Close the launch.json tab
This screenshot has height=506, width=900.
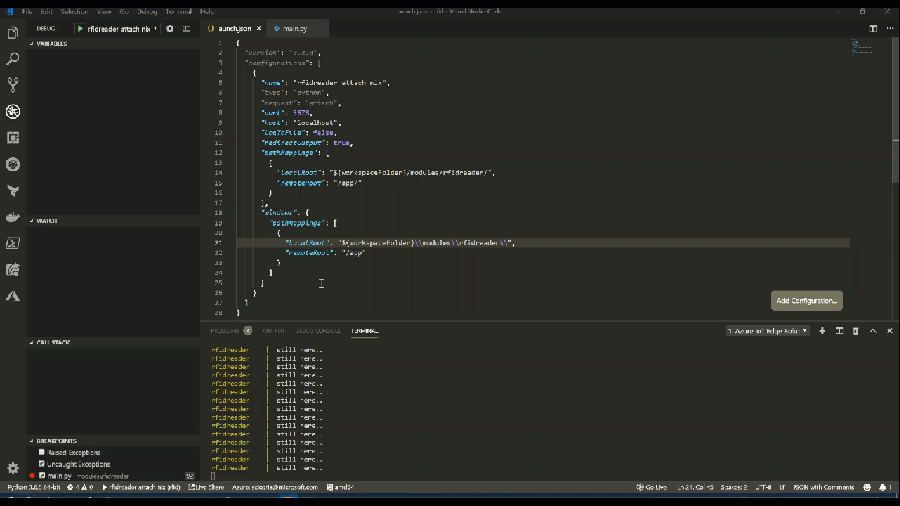[259, 29]
